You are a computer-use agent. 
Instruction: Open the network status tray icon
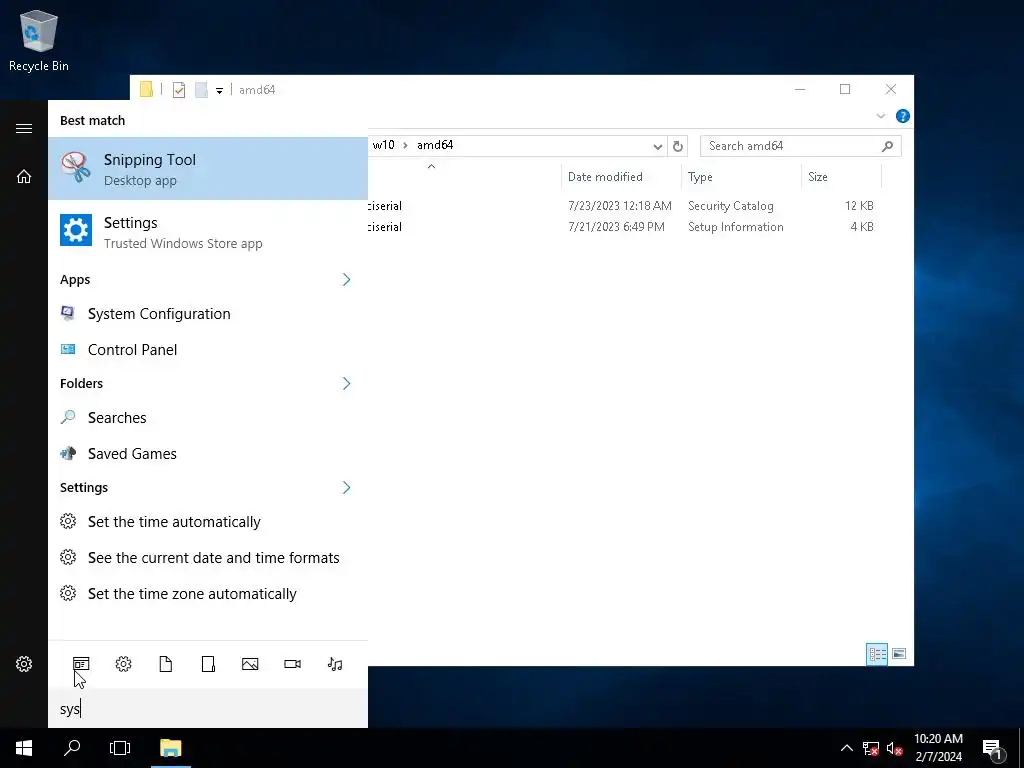pos(871,748)
